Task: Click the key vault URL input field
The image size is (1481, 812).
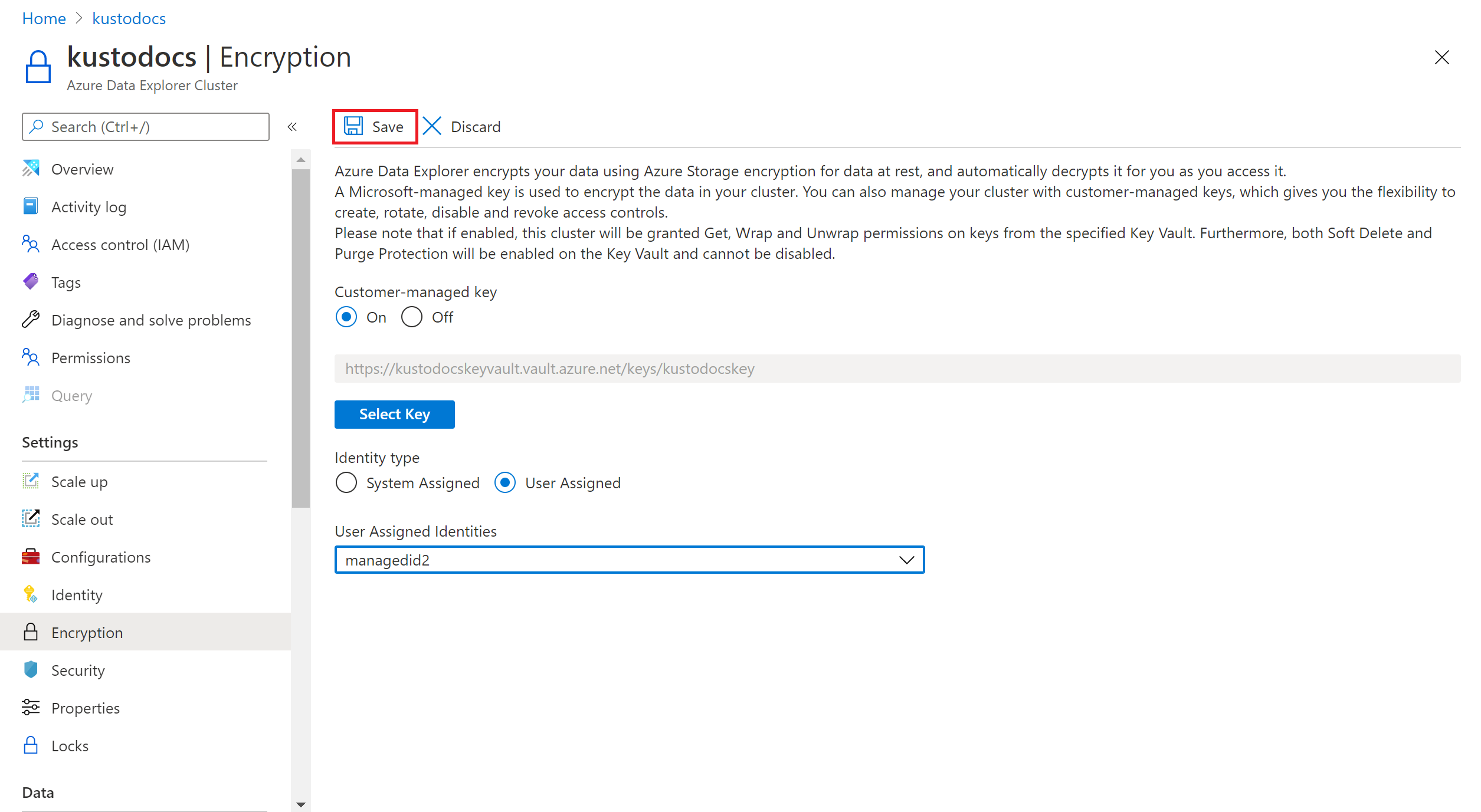Action: point(897,368)
